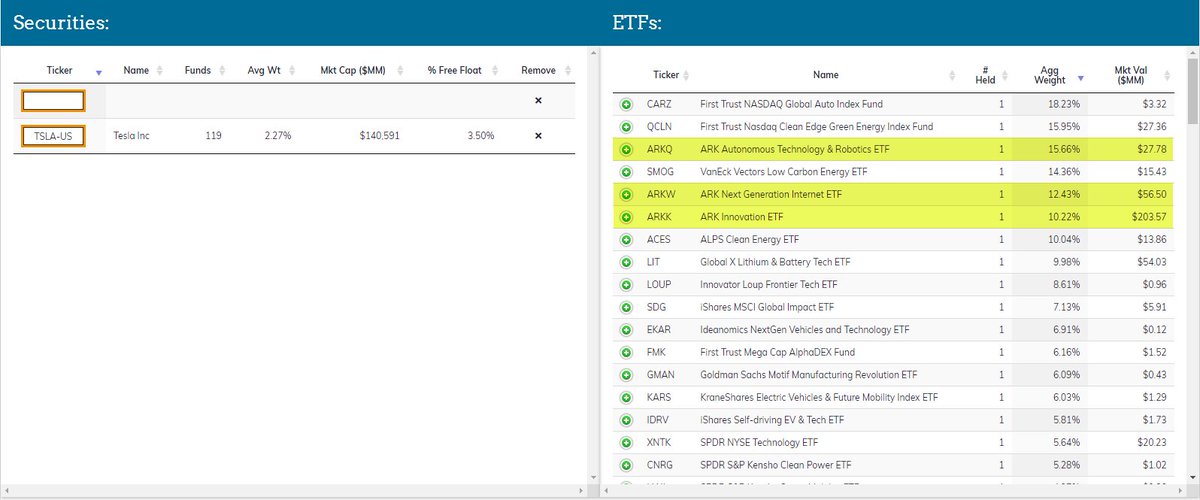The width and height of the screenshot is (1200, 500).
Task: Click the Securities panel horizontal scrollbar
Action: [x=293, y=491]
